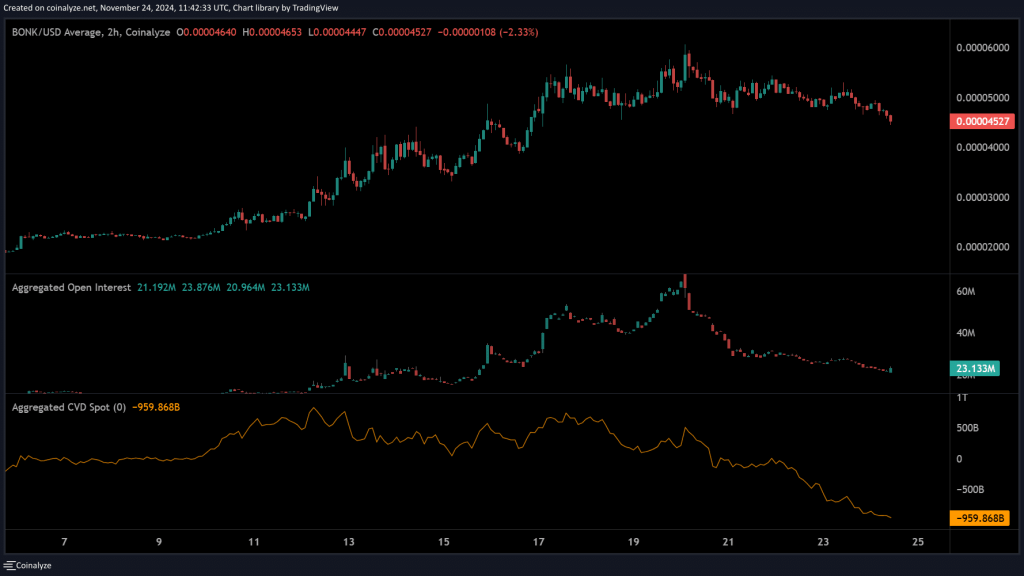
Task: Click the Coinalyze logo at bottom left
Action: click(27, 566)
